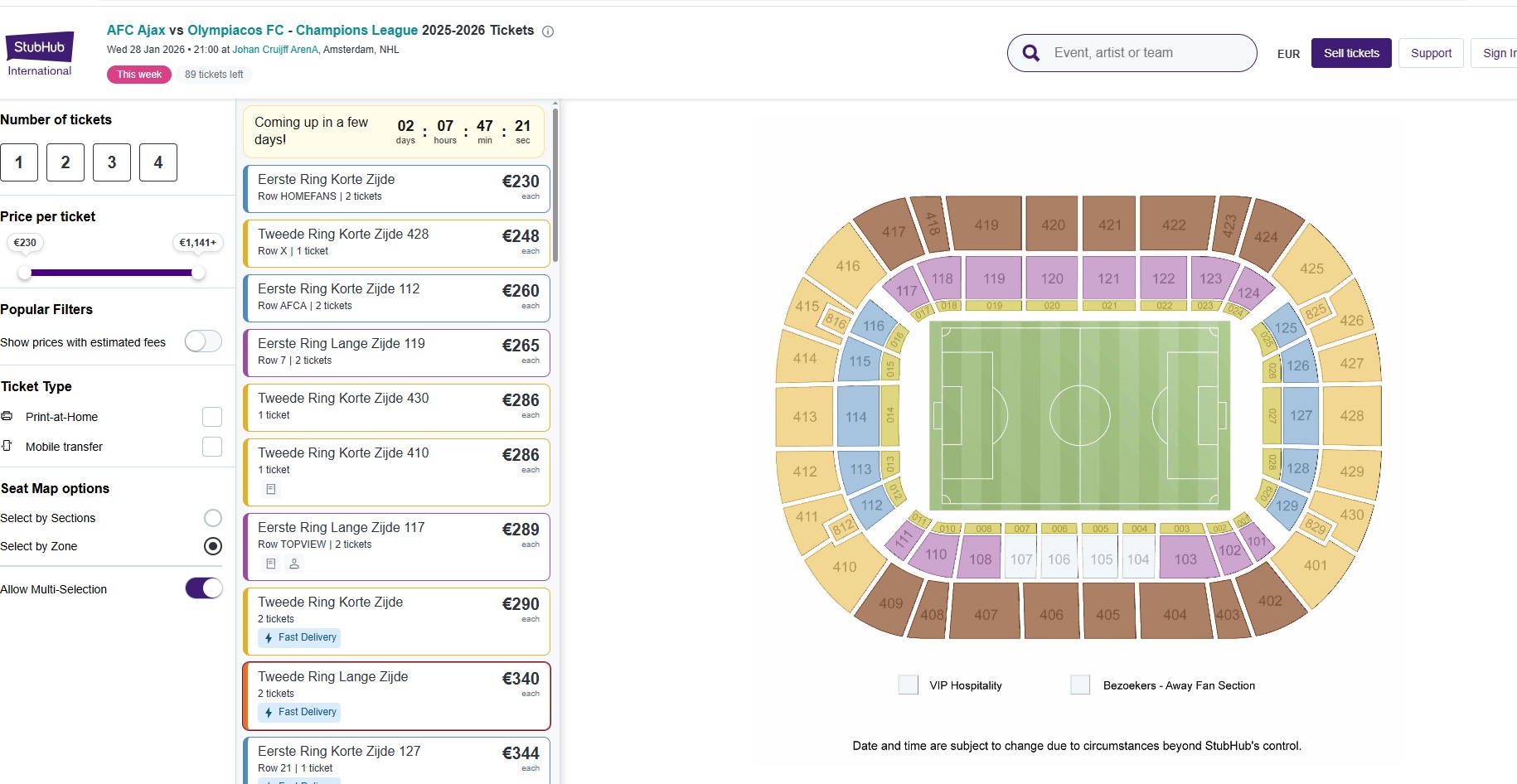Click the Event, artist or team search field
1517x784 pixels.
click(x=1148, y=53)
